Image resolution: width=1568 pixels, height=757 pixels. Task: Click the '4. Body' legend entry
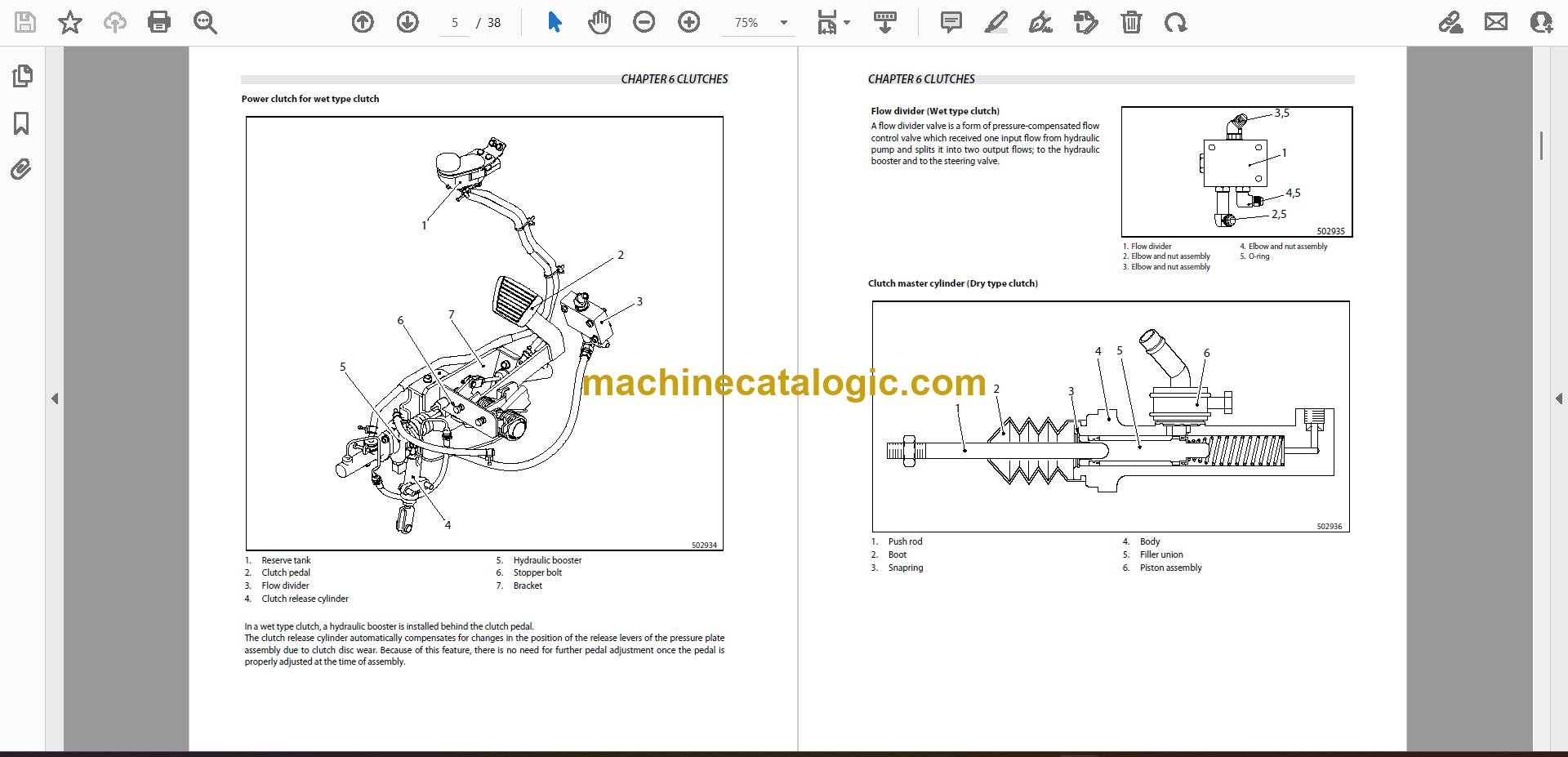[1141, 541]
